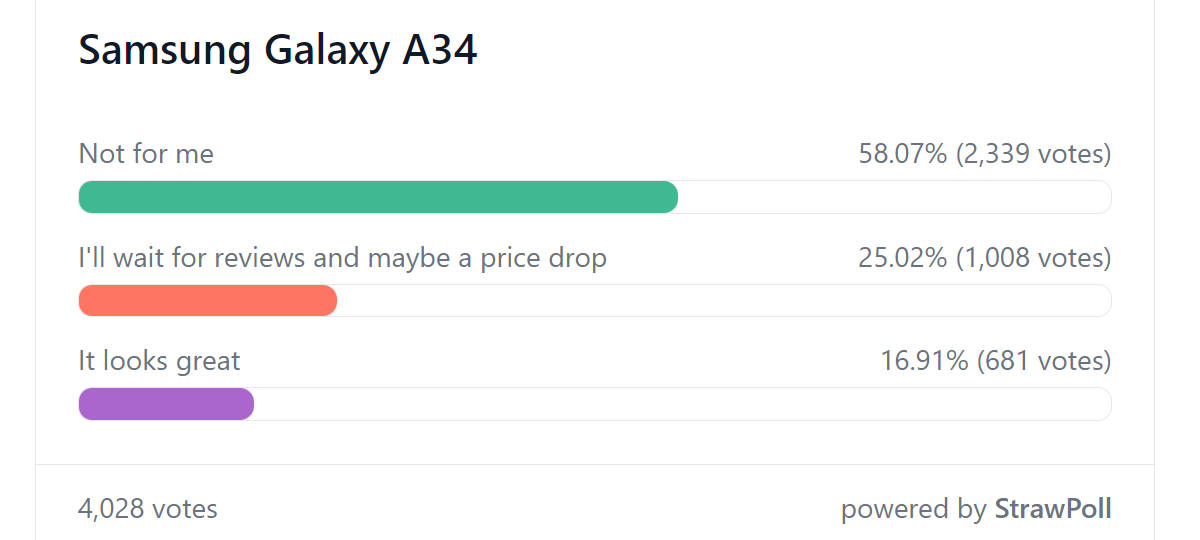The image size is (1200, 540).
Task: Click the Samsung Galaxy A34 poll title
Action: pos(278,50)
